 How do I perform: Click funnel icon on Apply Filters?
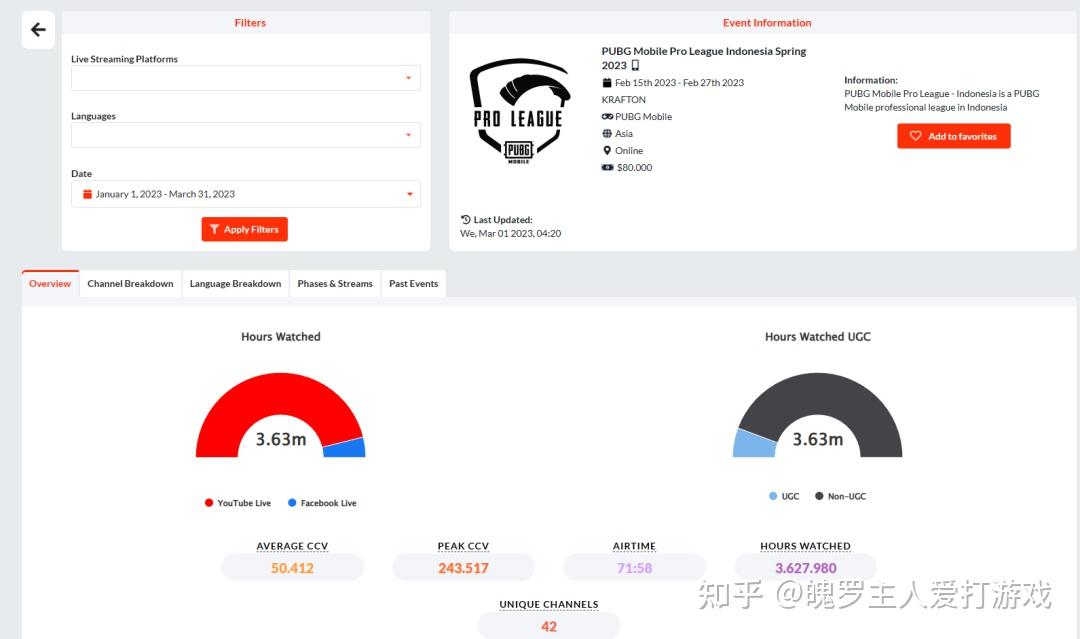click(214, 229)
